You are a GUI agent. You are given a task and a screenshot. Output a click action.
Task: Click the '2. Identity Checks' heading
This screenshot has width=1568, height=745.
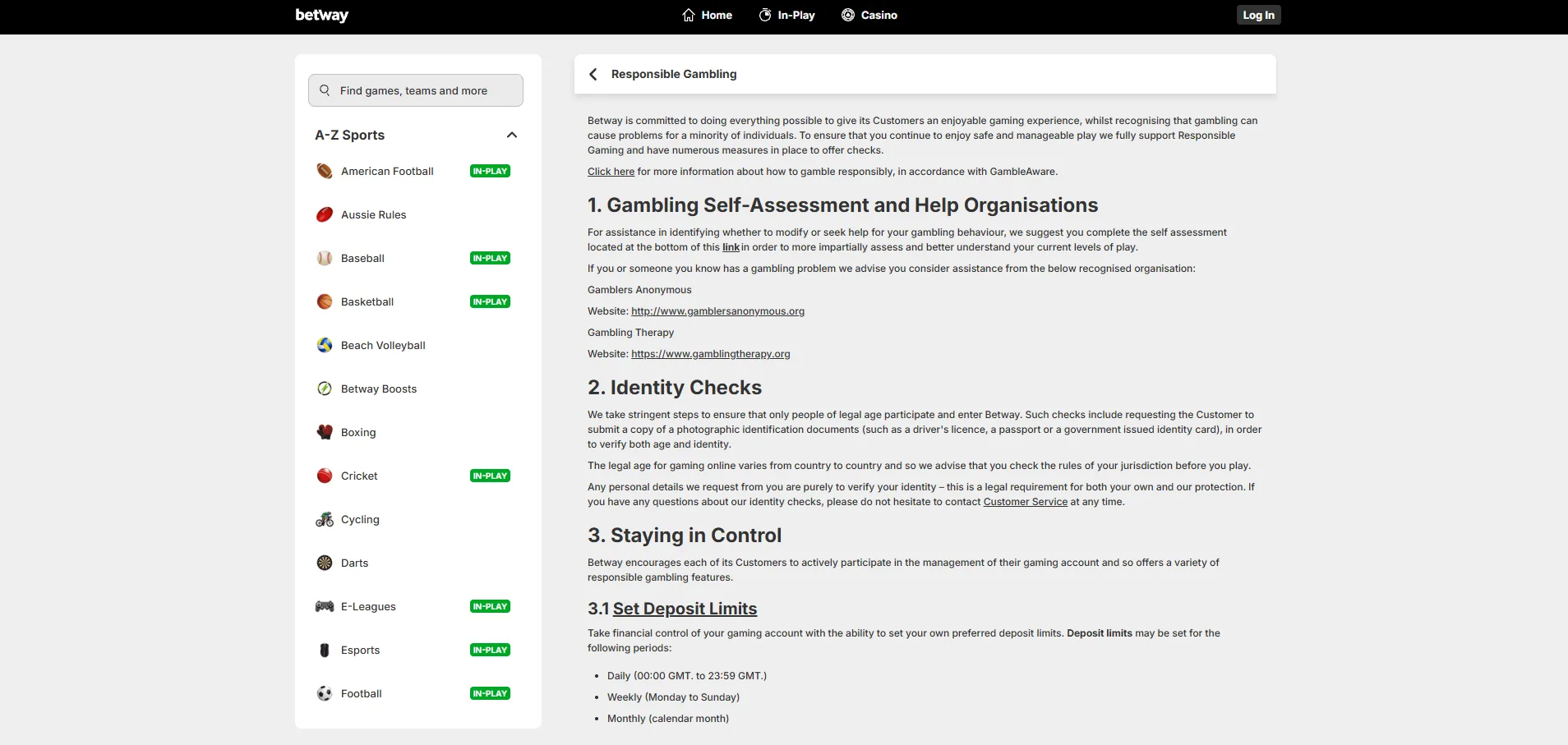[x=675, y=387]
